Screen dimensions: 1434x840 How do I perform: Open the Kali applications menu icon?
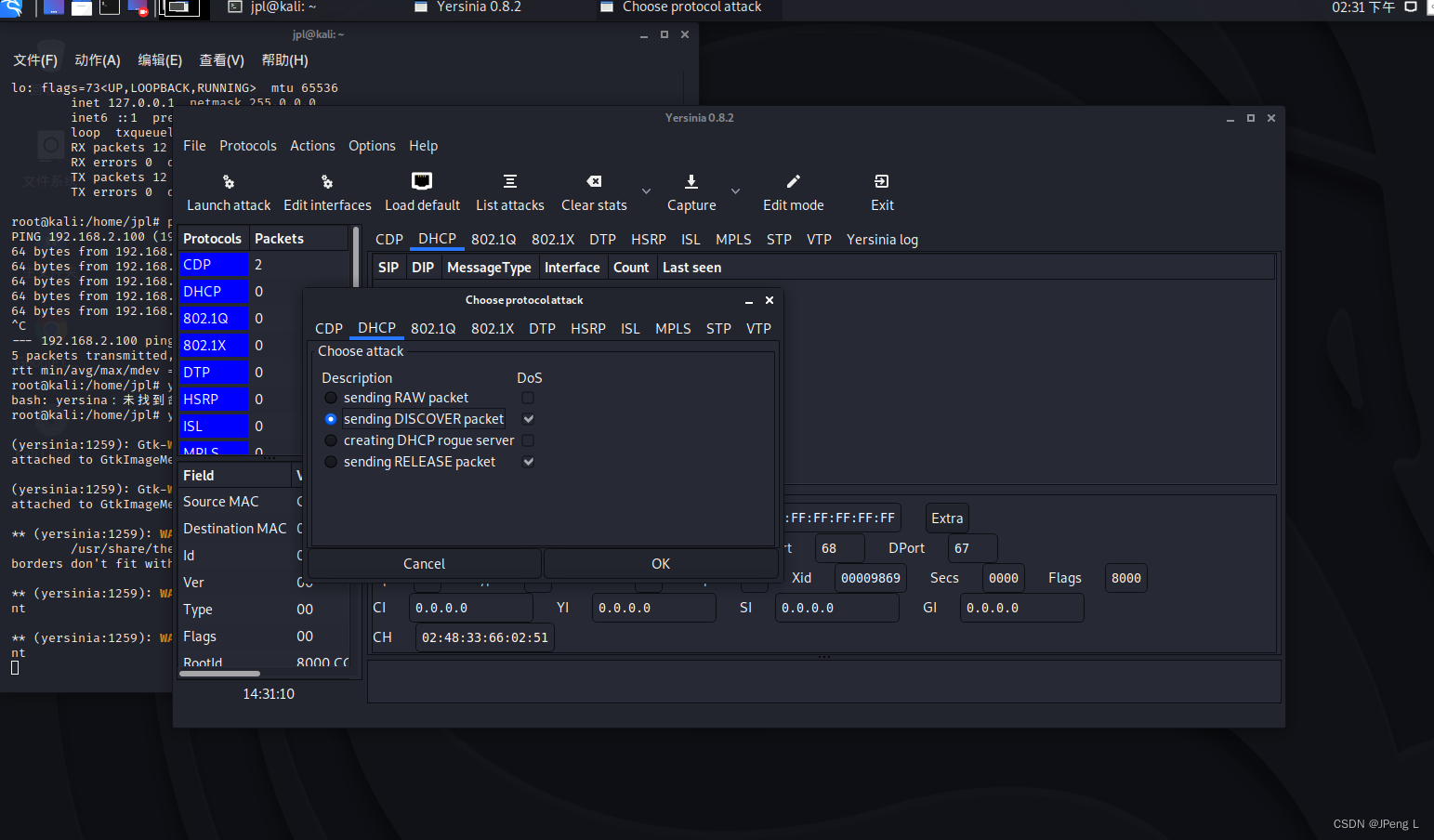(12, 7)
